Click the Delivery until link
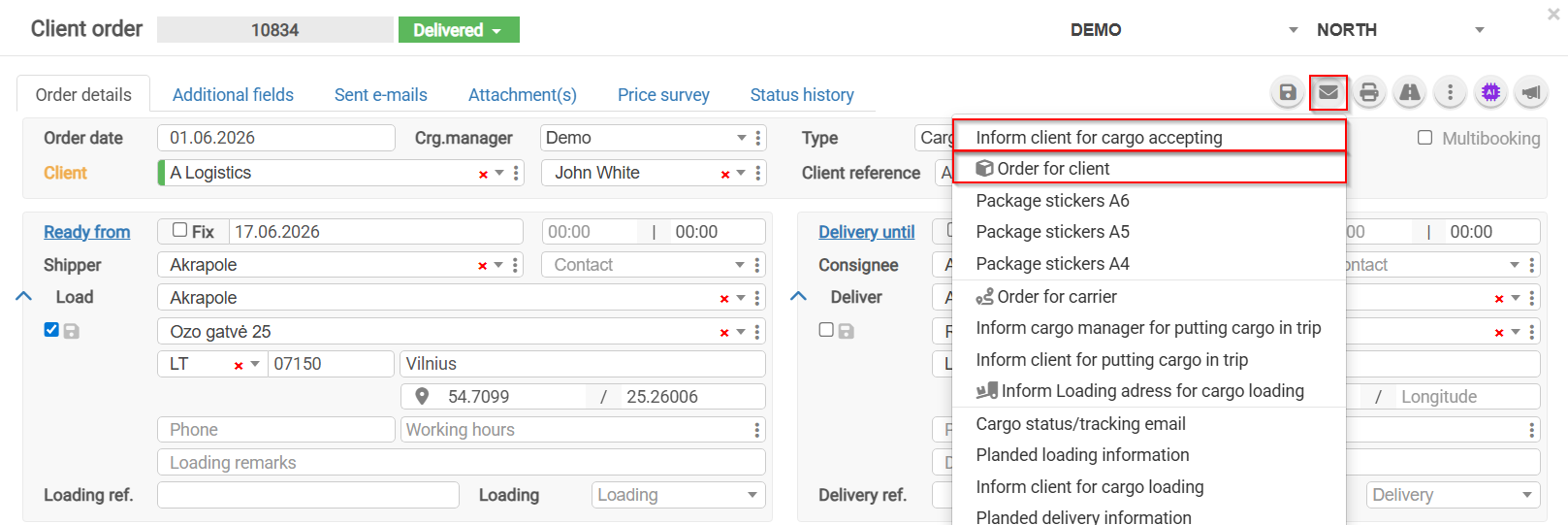Image resolution: width=1568 pixels, height=525 pixels. [866, 232]
